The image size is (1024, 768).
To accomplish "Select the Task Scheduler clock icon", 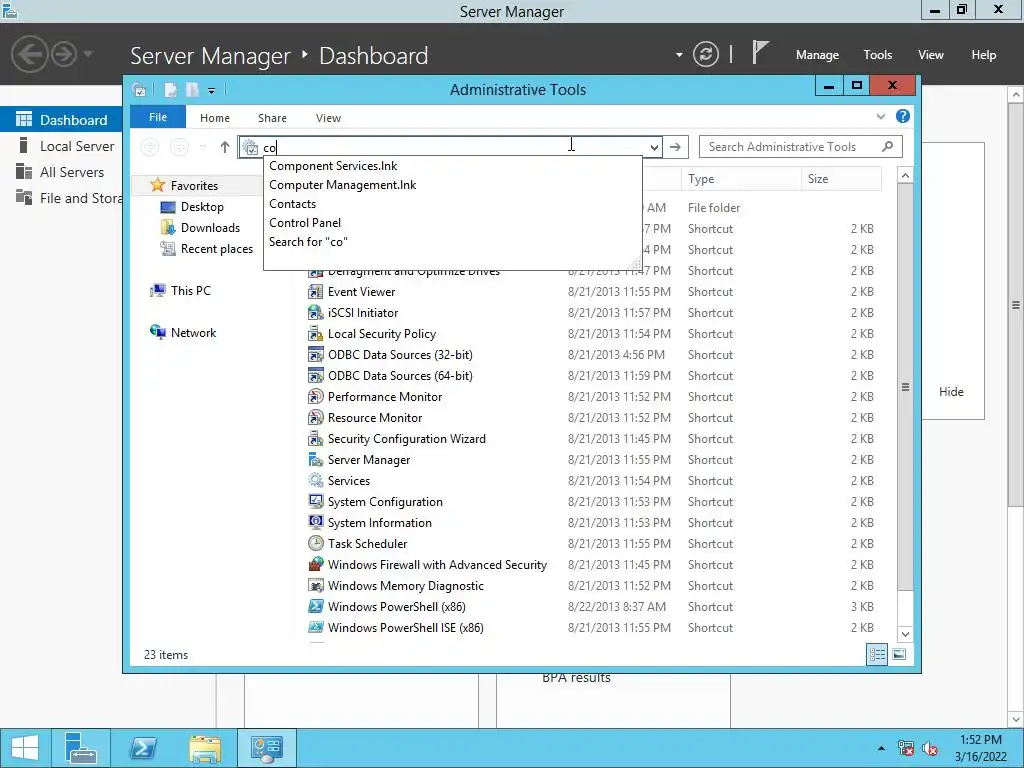I will 315,543.
